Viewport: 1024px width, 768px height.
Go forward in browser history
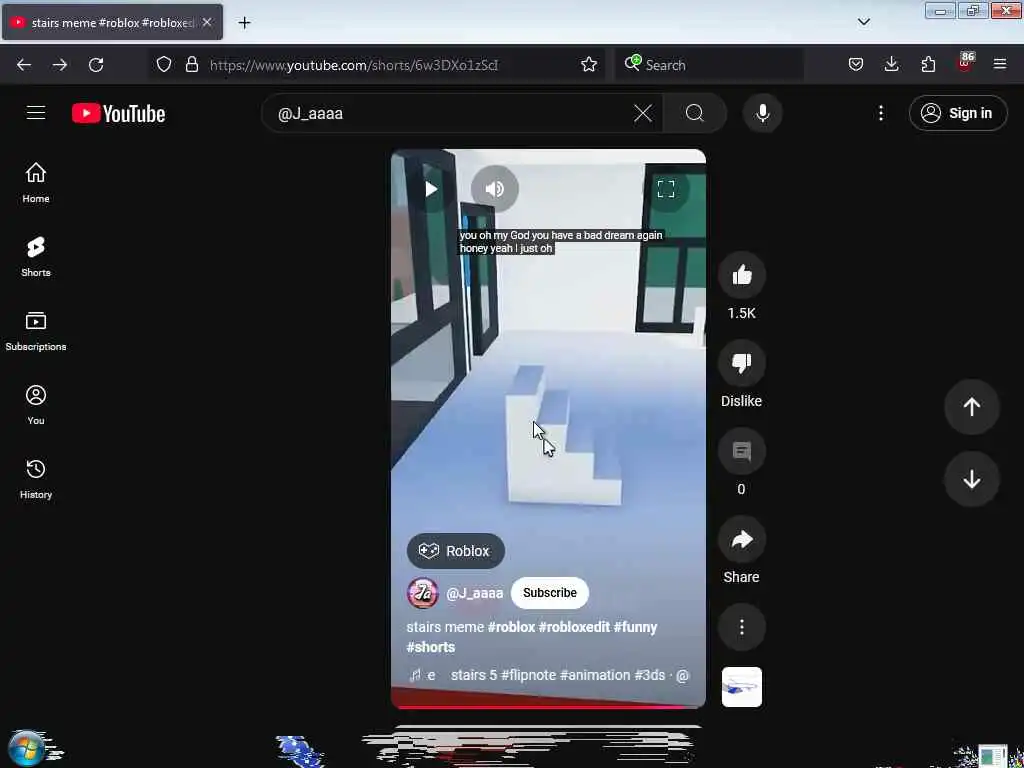pyautogui.click(x=59, y=65)
